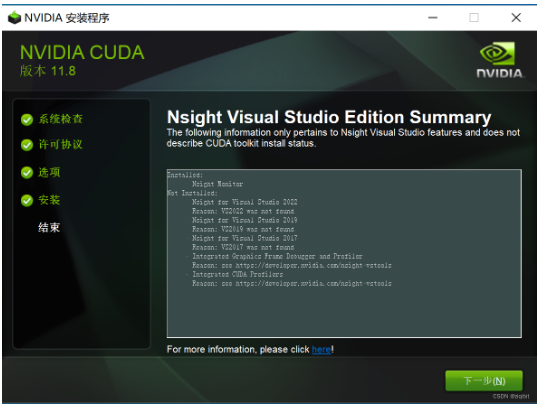The width and height of the screenshot is (540, 408).
Task: Click the 版本 11.8 version label
Action: click(x=48, y=71)
